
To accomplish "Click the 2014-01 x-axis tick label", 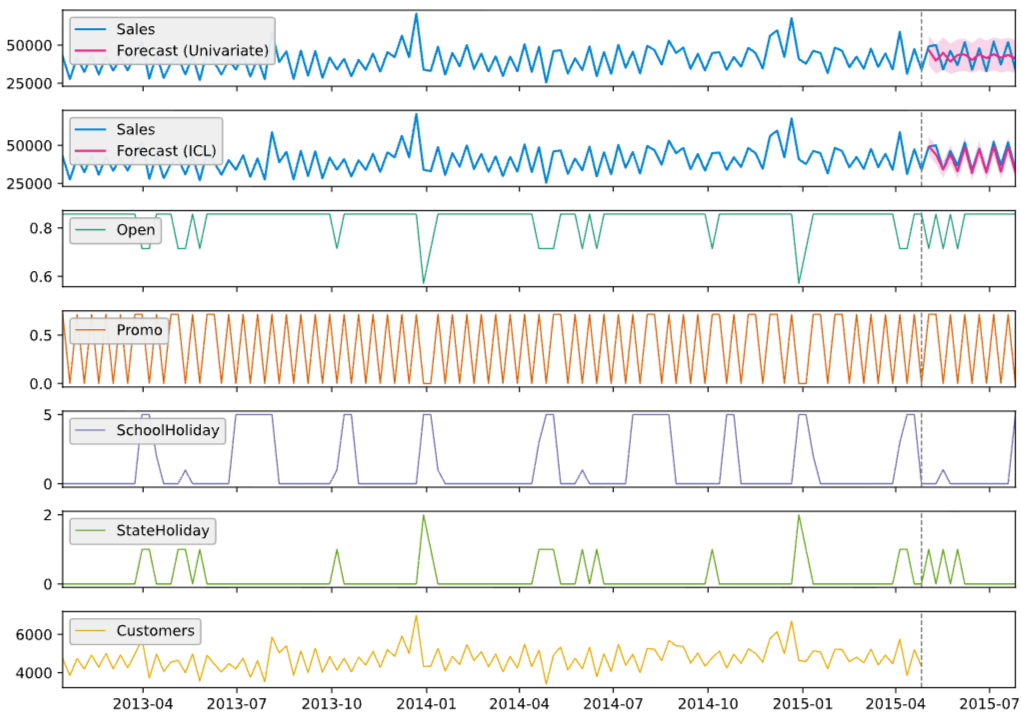I will tap(426, 702).
